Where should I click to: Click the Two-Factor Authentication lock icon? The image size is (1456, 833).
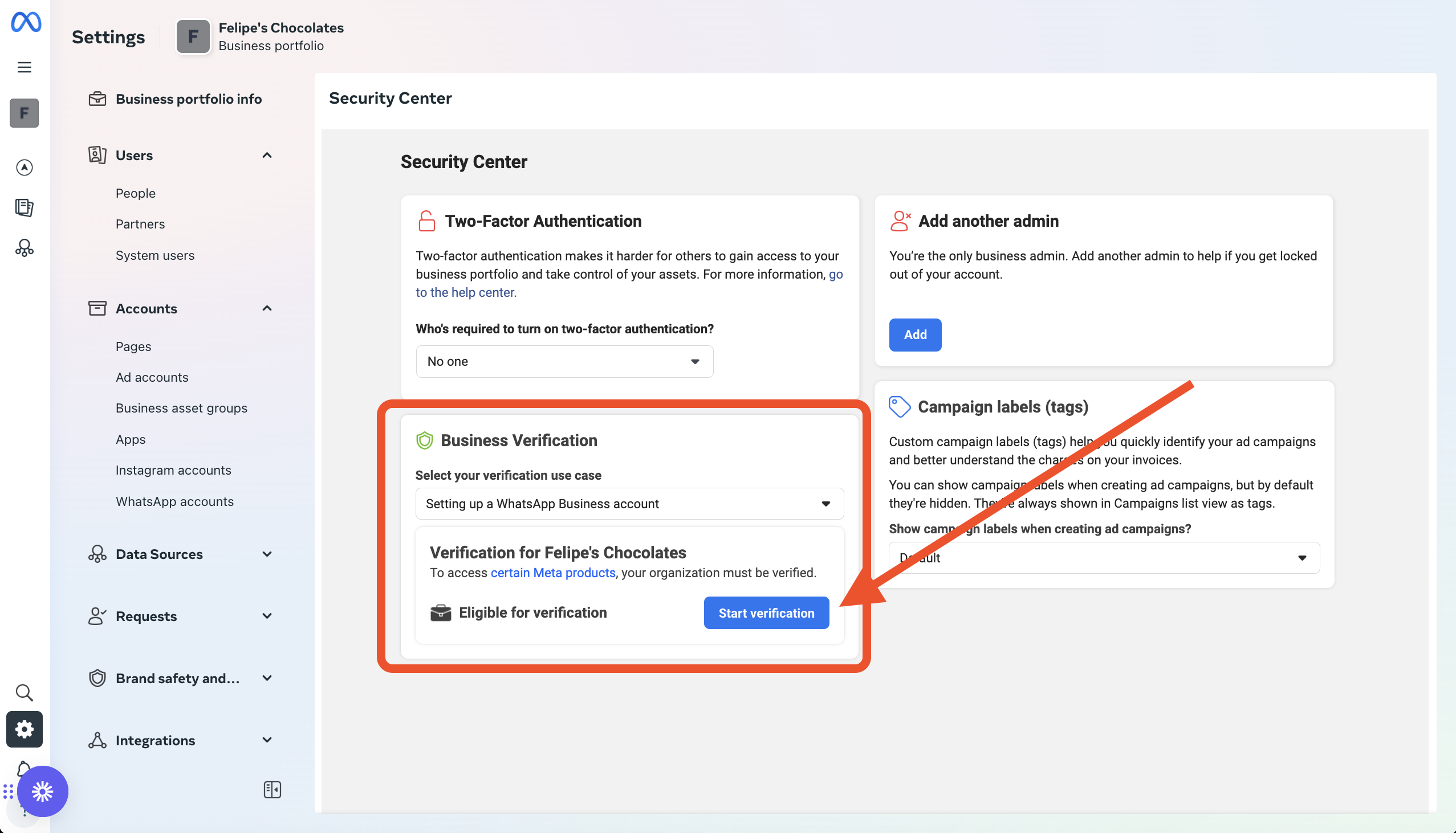coord(427,221)
